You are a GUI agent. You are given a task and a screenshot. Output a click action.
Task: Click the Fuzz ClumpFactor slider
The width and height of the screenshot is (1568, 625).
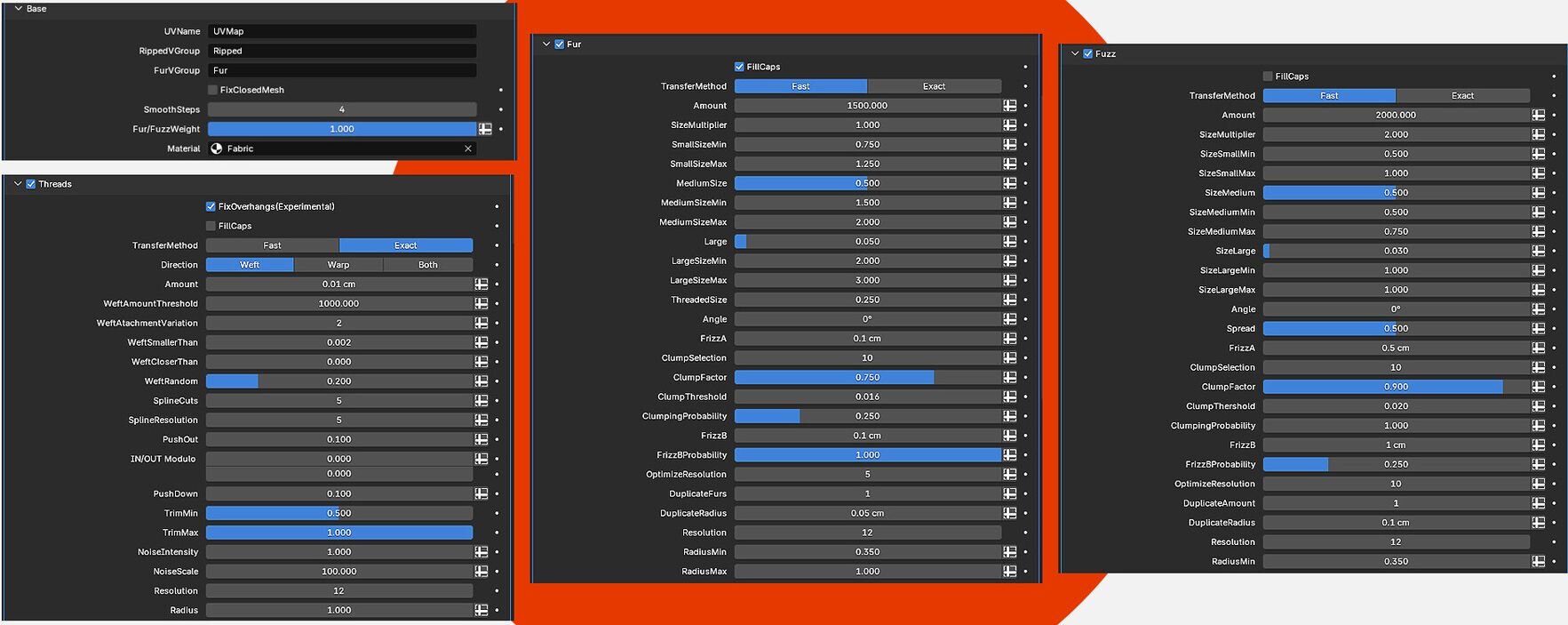[1395, 387]
